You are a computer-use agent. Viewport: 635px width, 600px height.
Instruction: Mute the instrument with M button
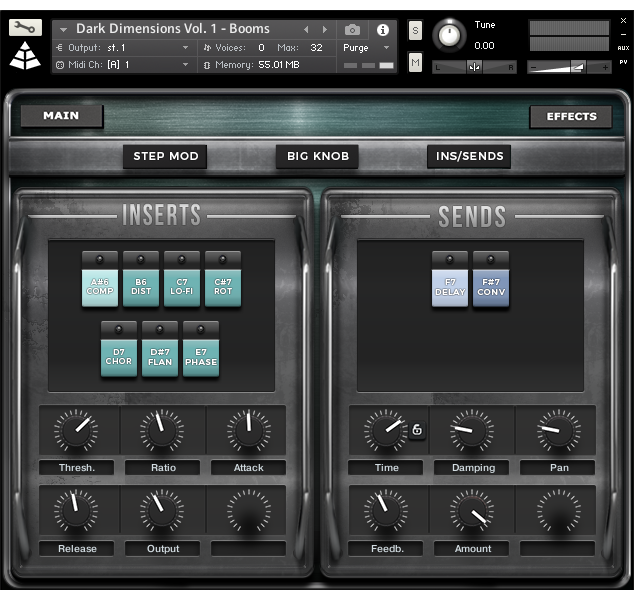(415, 63)
